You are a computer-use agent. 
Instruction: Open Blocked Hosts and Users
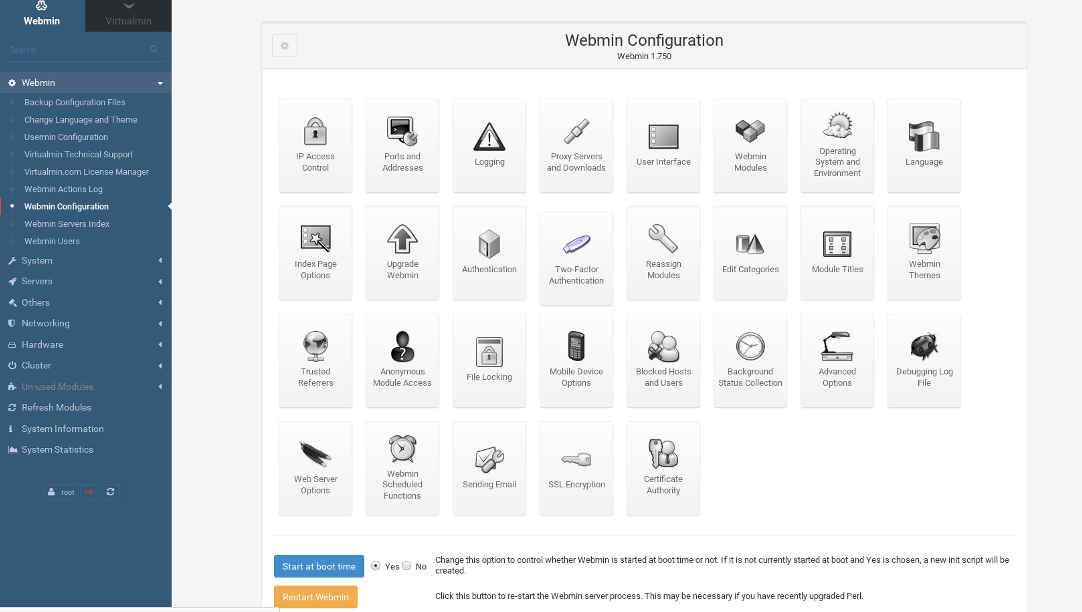point(663,361)
